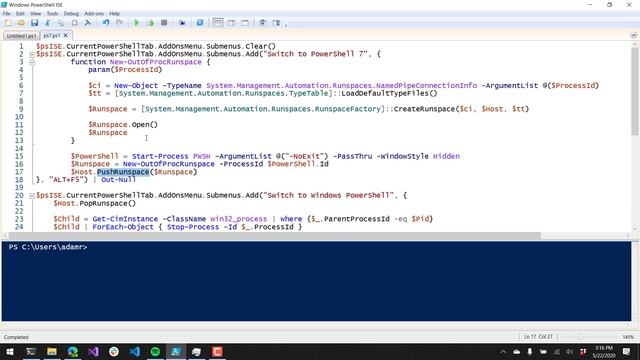Run Selection with the green page-play icon
Viewport: 640px width, 360px height.
tap(150, 23)
